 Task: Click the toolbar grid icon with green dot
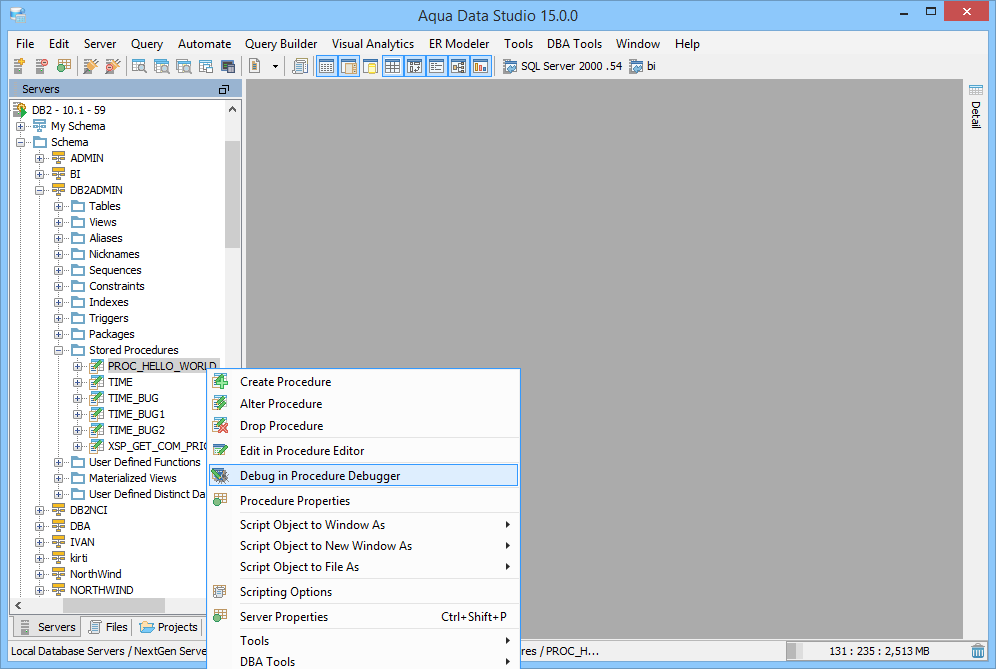64,65
